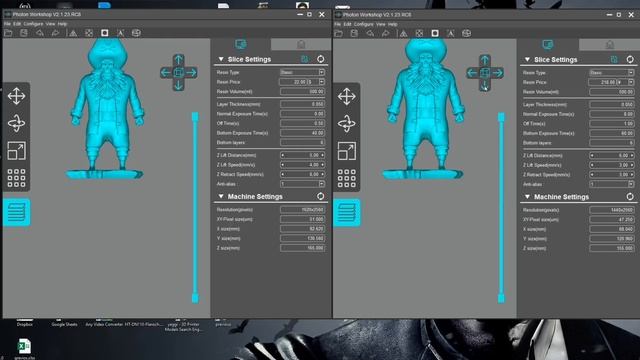Click top handle of left window layer slider
640x360 pixels.
[195, 117]
